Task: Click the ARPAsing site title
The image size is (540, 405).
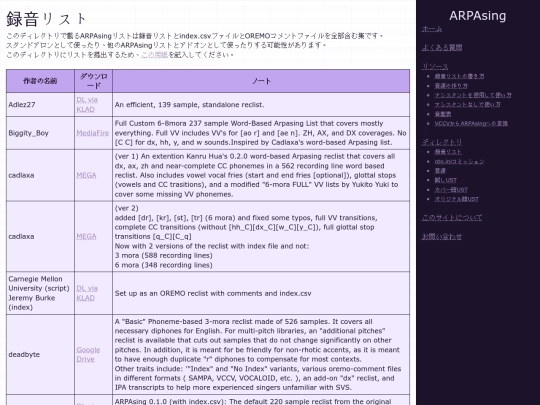Action: [477, 15]
